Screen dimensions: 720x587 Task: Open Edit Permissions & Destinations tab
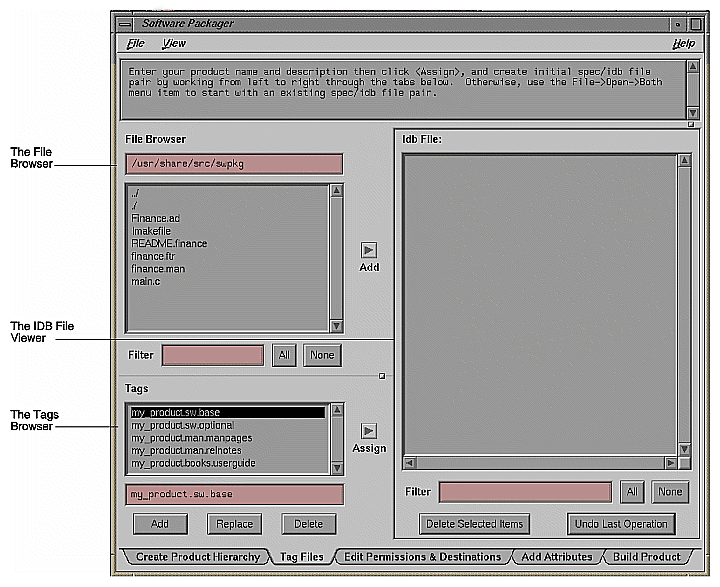pyautogui.click(x=422, y=557)
